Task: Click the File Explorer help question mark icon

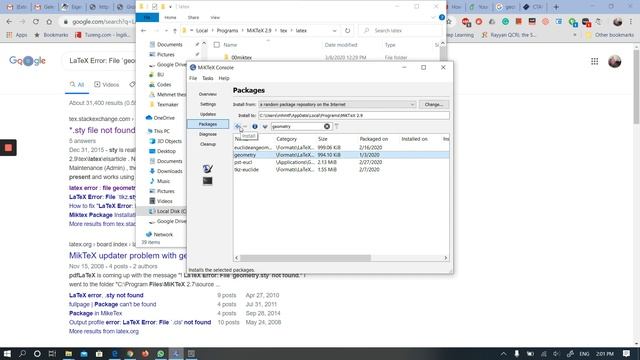Action: [442, 18]
